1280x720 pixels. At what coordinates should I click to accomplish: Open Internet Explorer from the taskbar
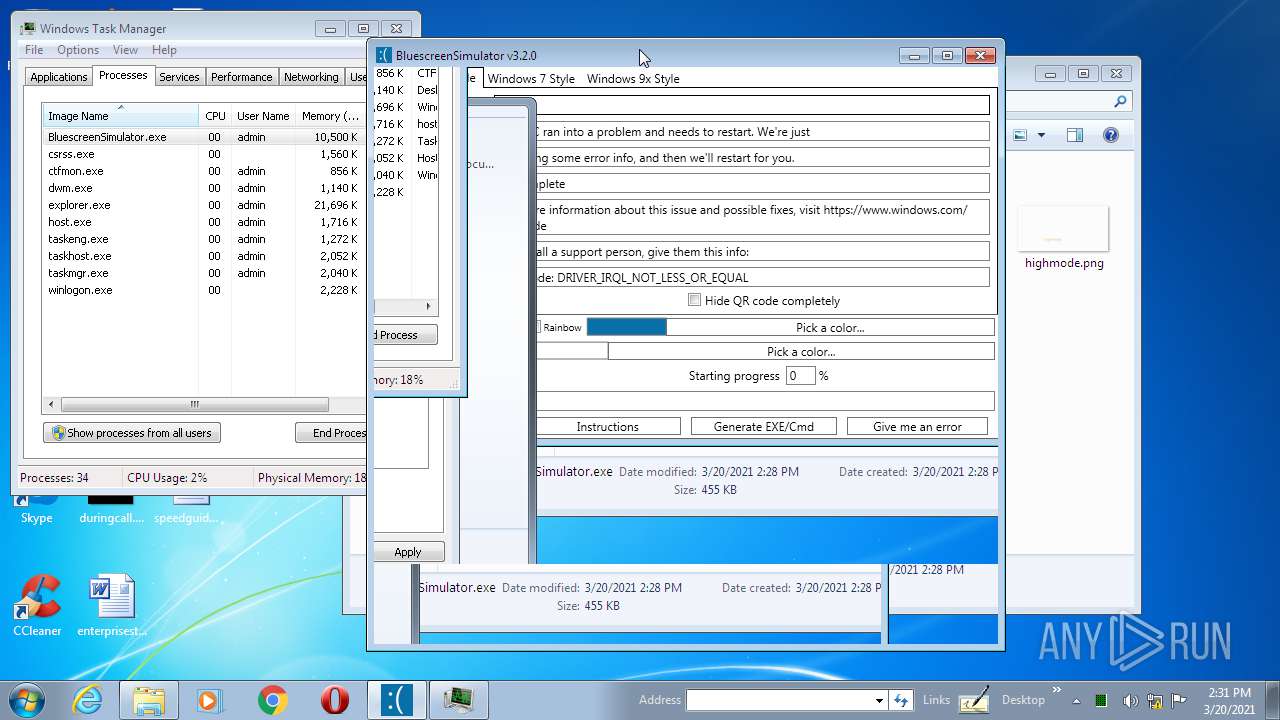[88, 700]
